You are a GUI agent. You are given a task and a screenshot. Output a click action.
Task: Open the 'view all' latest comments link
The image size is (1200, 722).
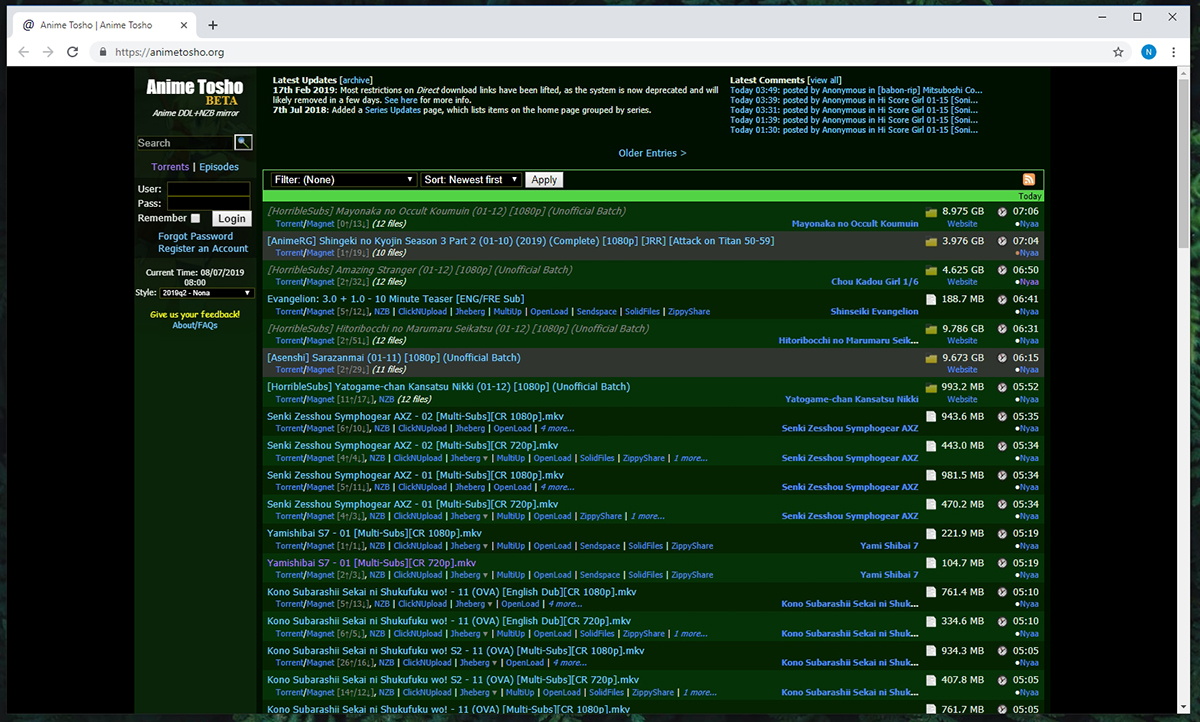(x=824, y=80)
